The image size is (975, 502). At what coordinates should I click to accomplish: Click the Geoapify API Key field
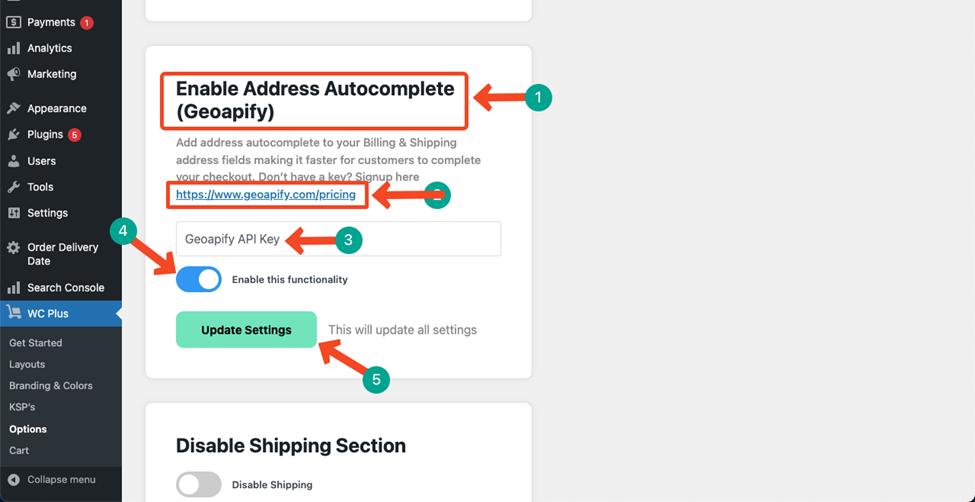tap(338, 239)
